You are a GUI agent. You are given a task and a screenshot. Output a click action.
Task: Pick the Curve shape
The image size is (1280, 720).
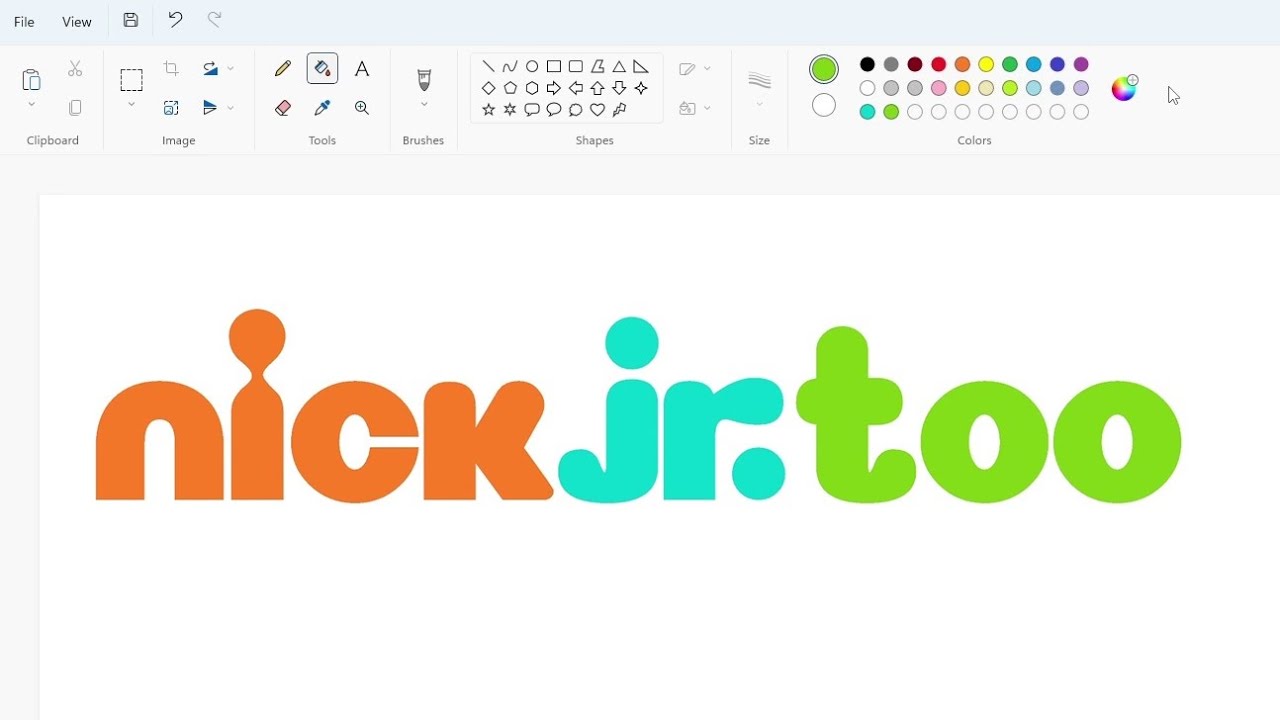[x=510, y=67]
